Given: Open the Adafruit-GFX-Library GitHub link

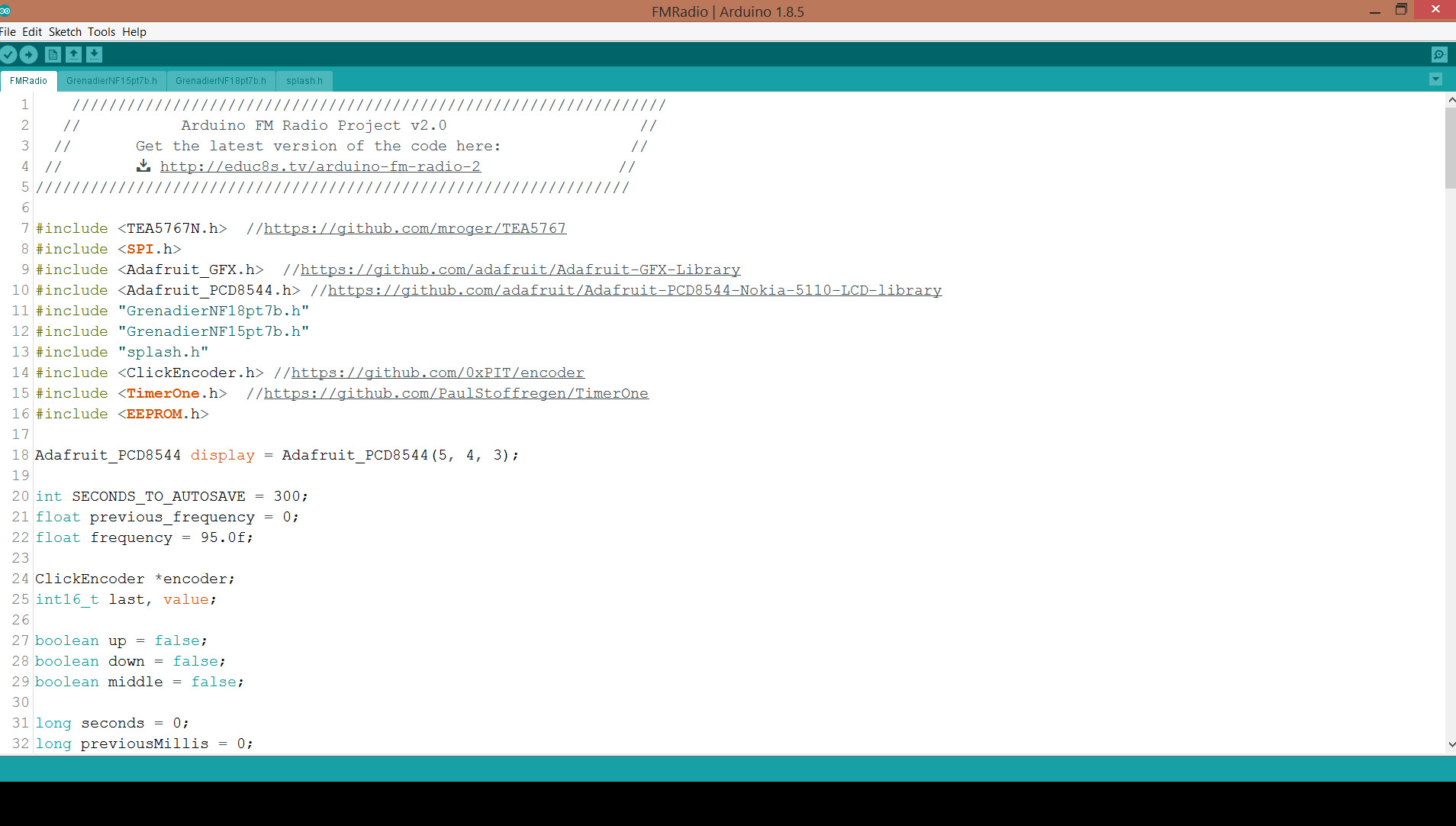Looking at the screenshot, I should coord(520,269).
